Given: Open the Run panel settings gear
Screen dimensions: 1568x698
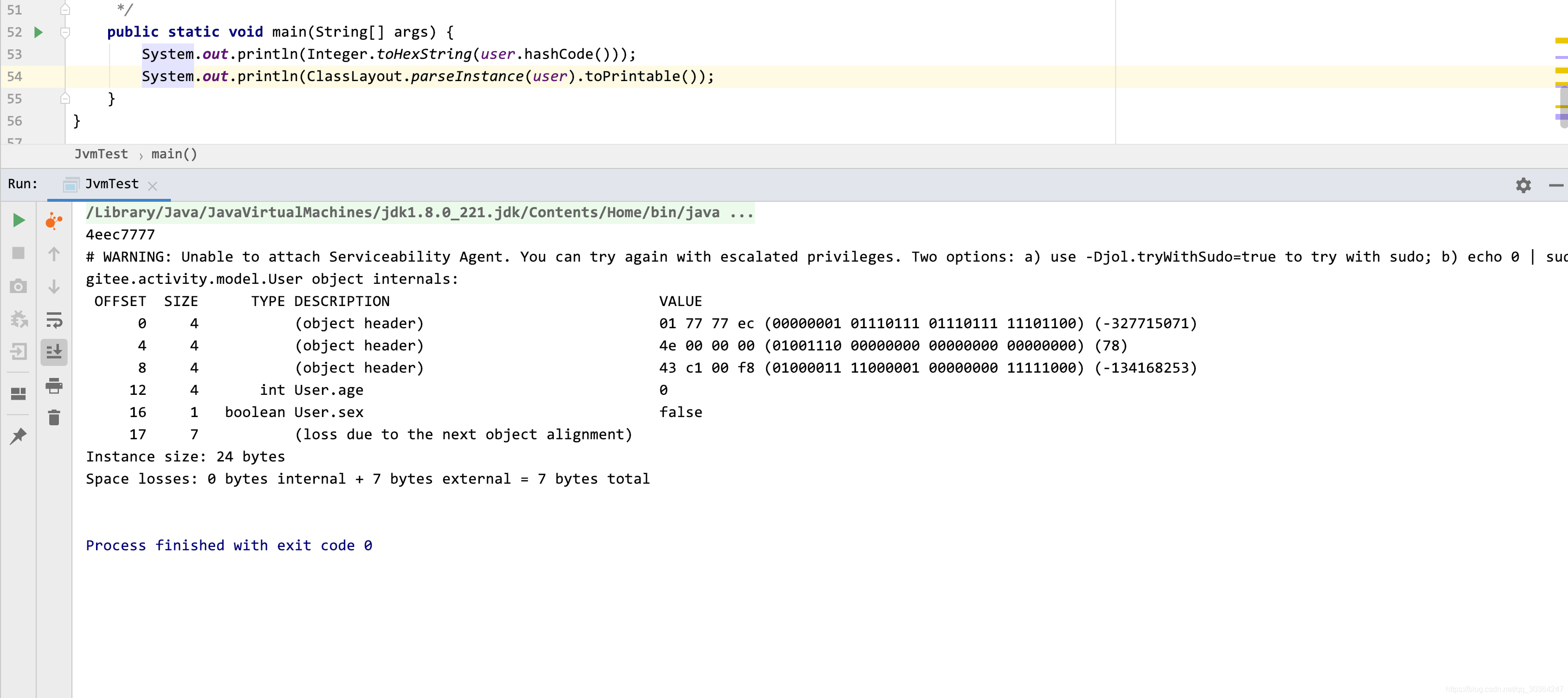Looking at the screenshot, I should (x=1524, y=185).
